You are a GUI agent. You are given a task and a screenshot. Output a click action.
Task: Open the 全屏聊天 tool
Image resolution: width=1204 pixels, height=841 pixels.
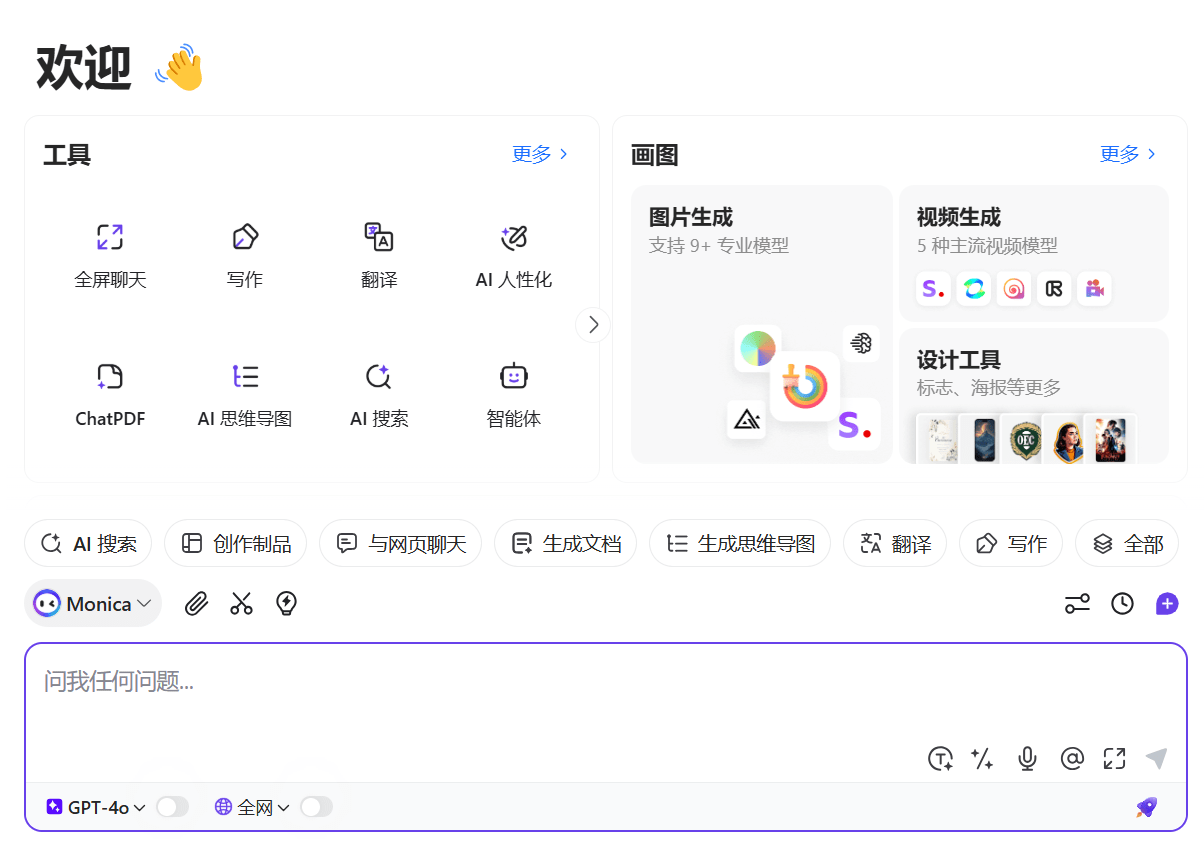(110, 255)
